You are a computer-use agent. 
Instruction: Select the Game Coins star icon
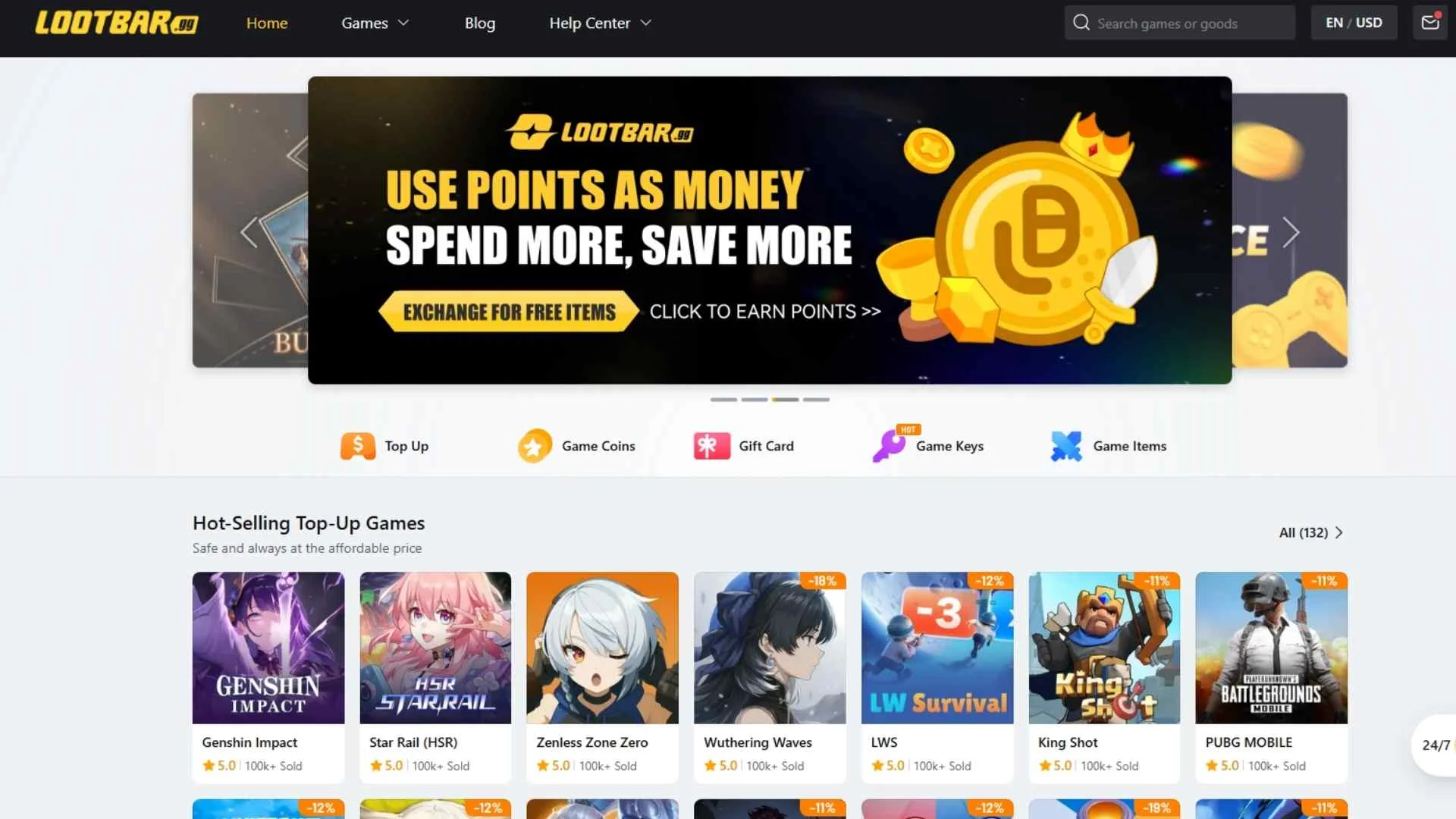click(x=535, y=446)
